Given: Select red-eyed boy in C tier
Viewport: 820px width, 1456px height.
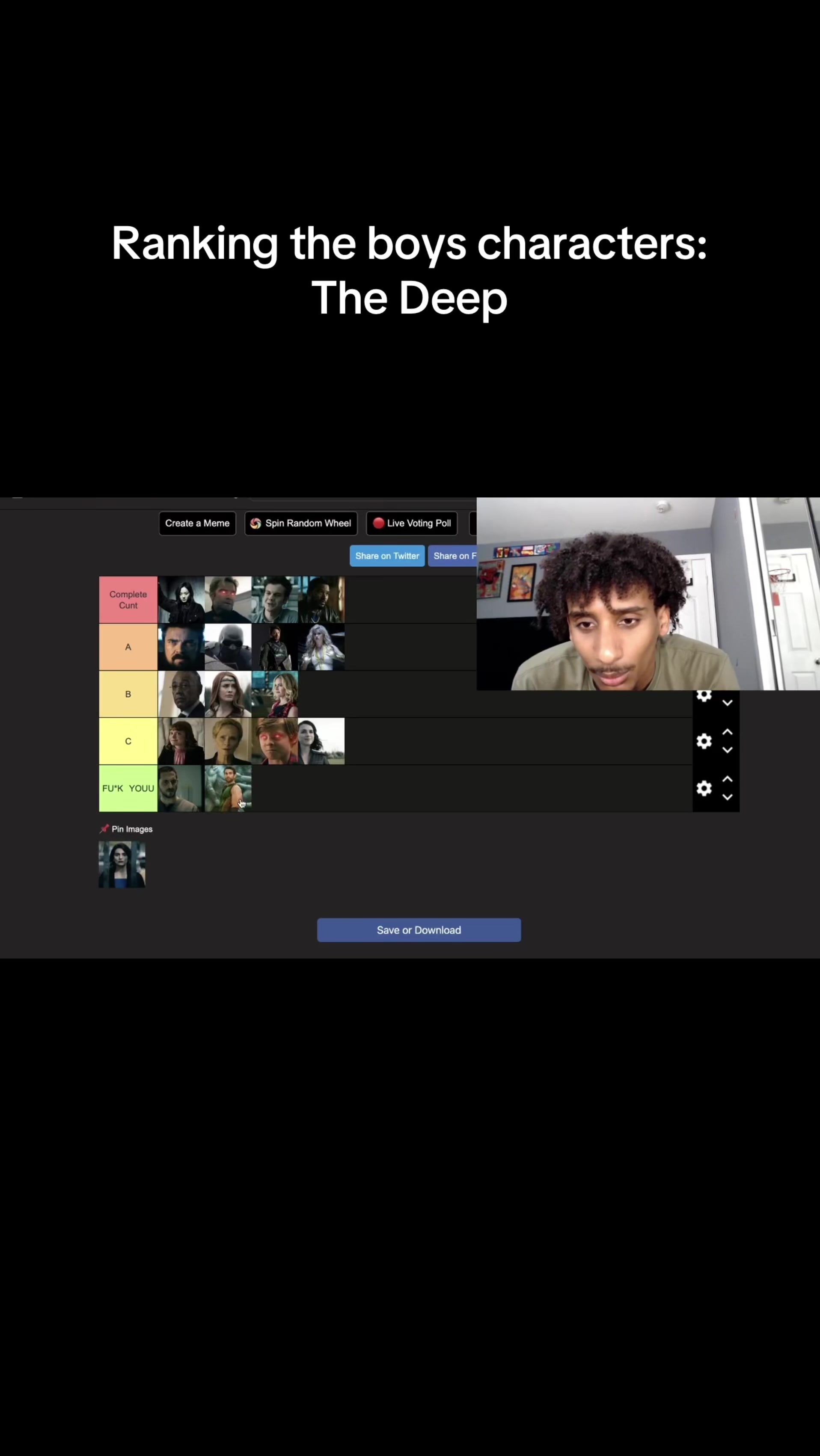Looking at the screenshot, I should click(x=275, y=741).
